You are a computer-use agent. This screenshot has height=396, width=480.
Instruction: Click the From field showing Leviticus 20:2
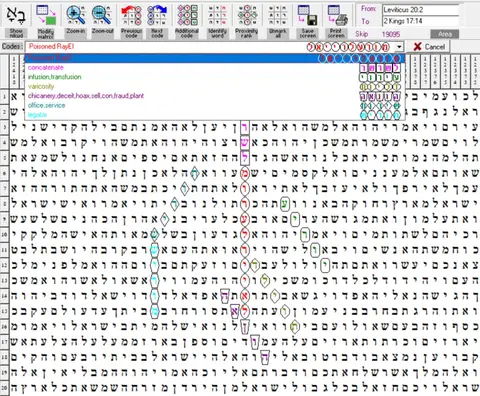pyautogui.click(x=420, y=10)
